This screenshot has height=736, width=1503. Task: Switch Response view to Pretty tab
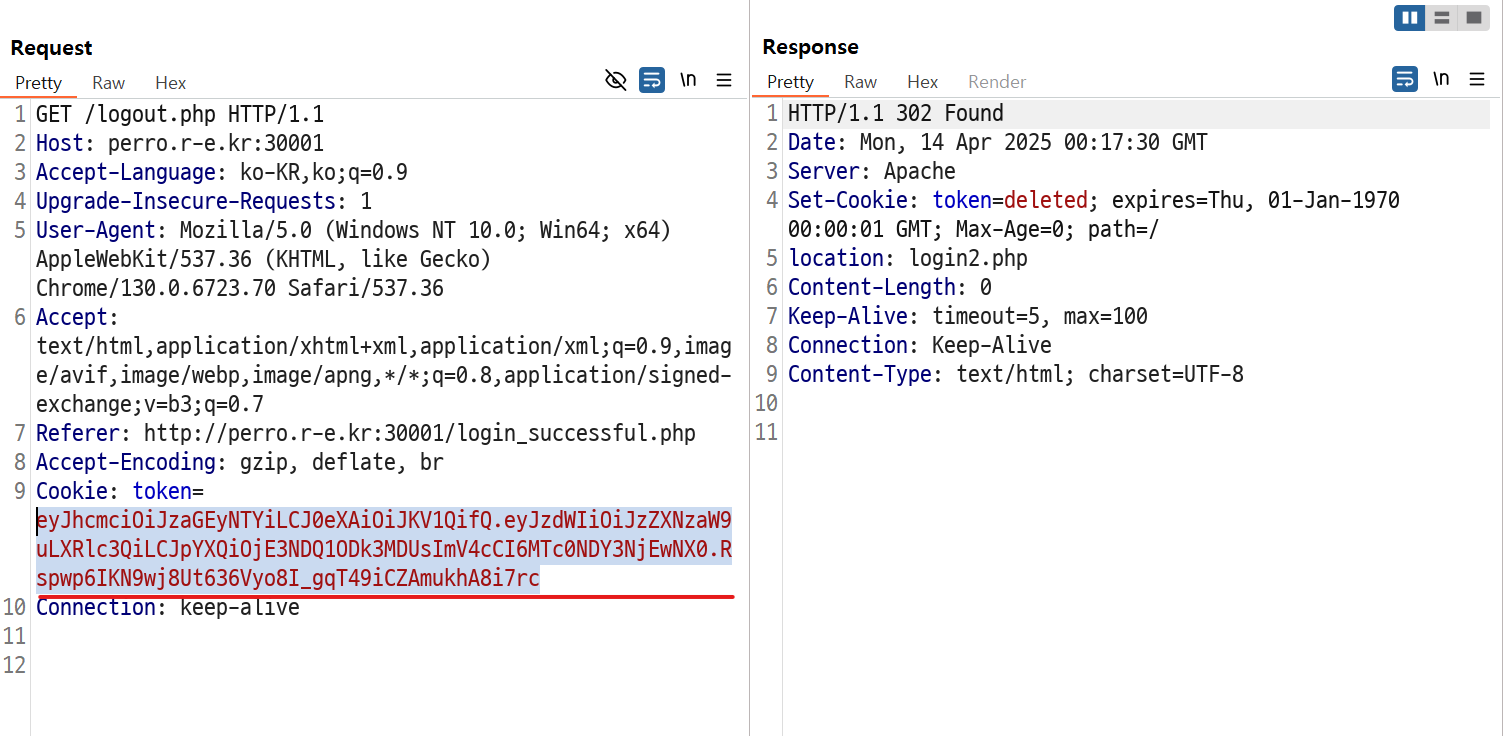(791, 82)
